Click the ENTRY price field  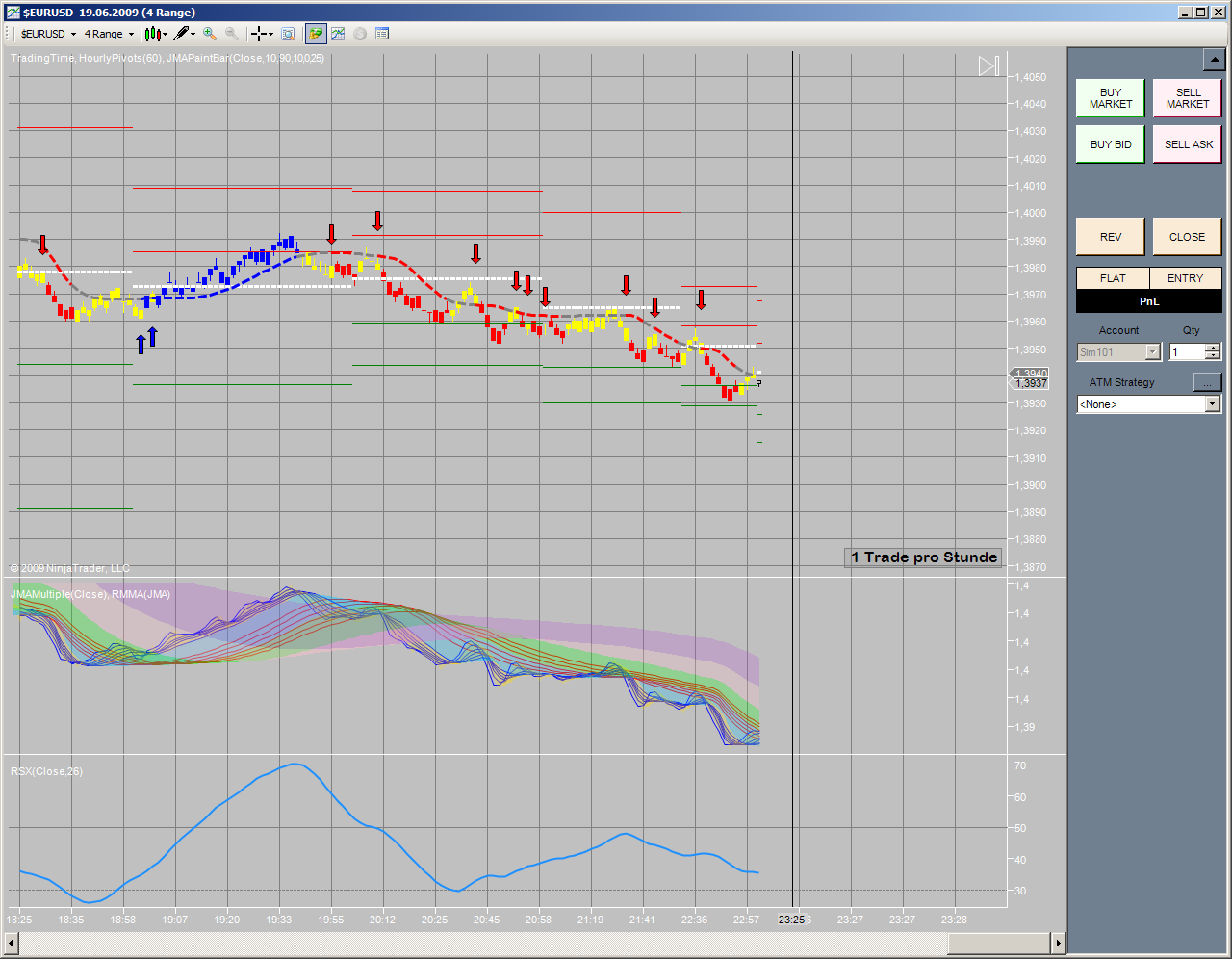pos(1186,278)
